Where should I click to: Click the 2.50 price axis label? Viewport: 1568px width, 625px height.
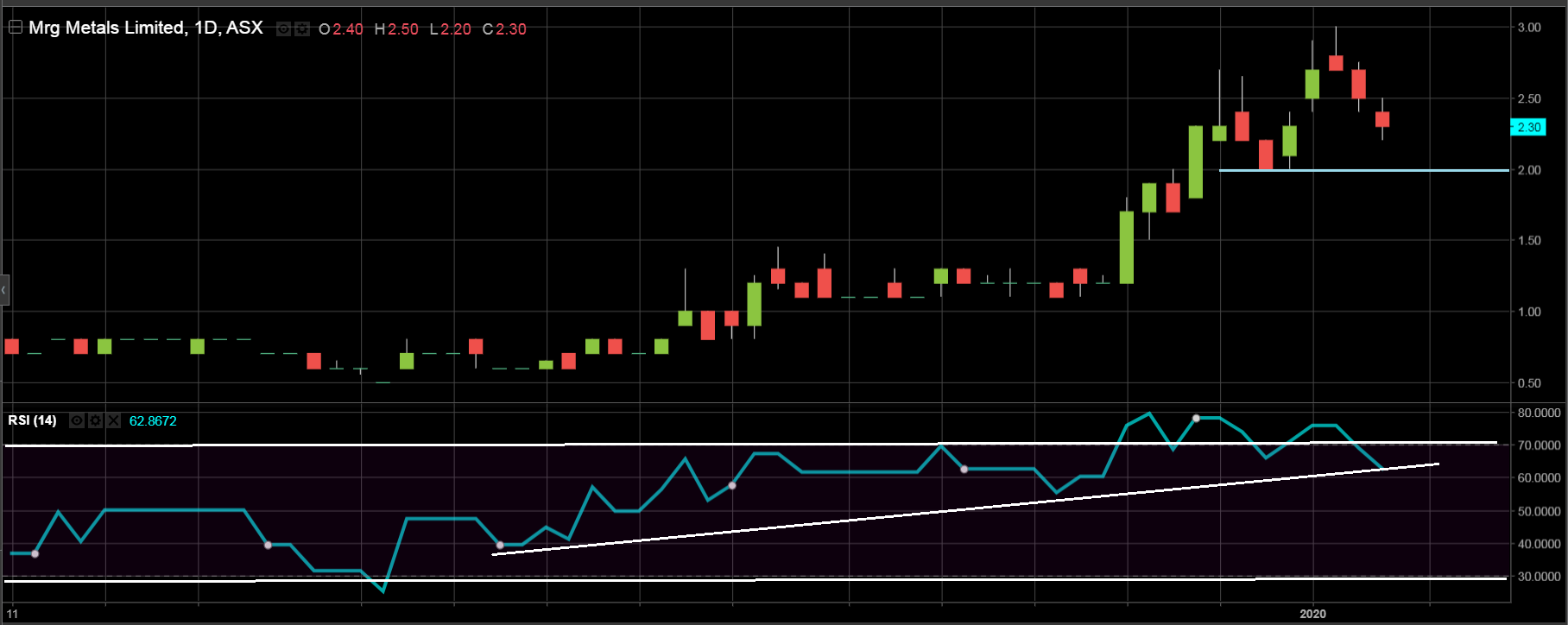point(1529,98)
